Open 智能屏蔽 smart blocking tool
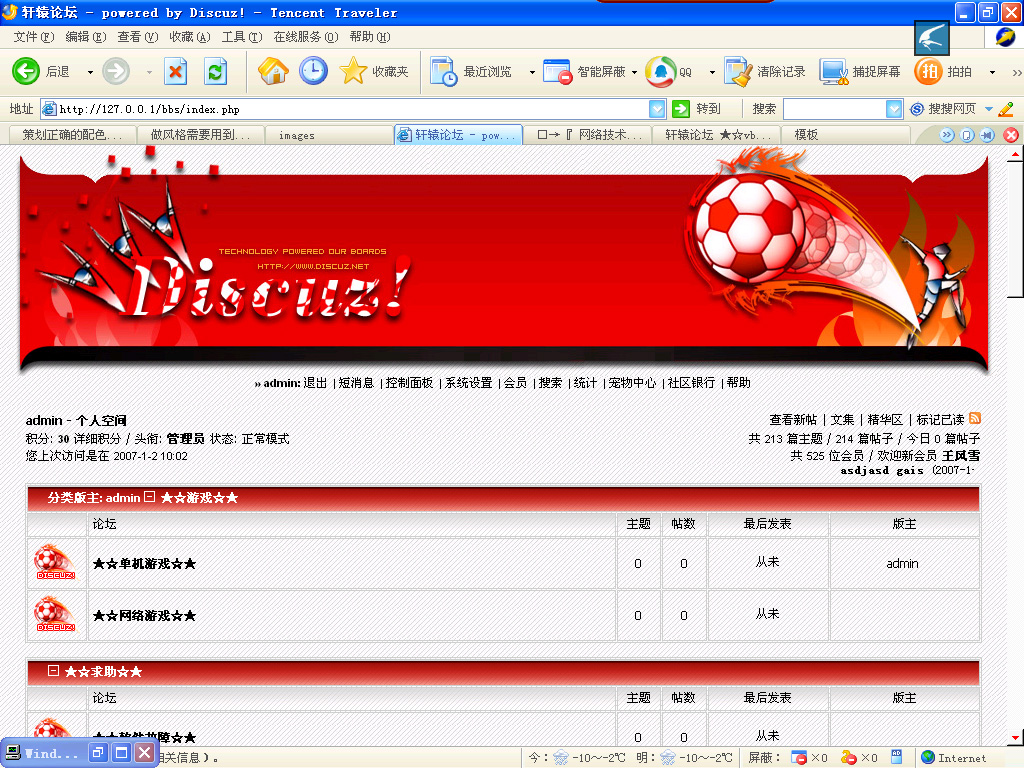 (584, 72)
